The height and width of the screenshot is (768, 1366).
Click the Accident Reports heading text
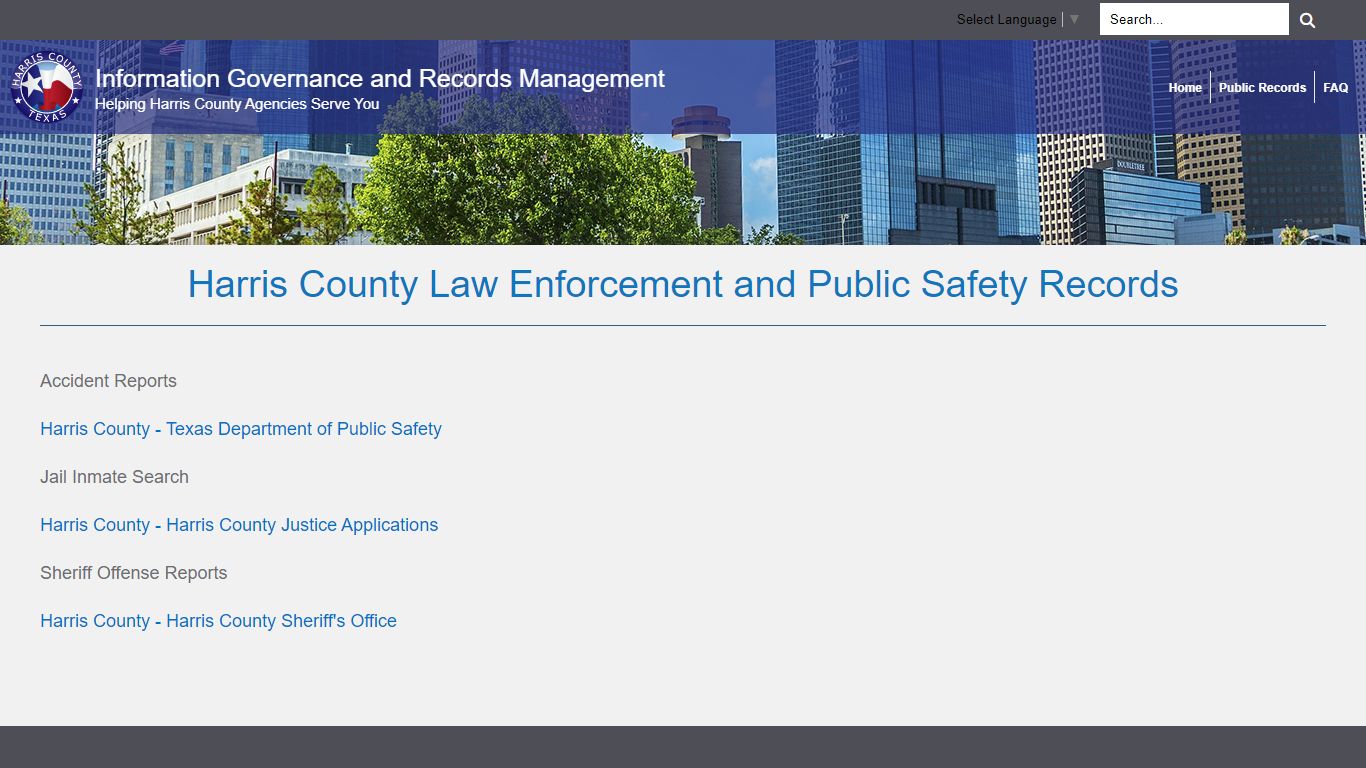click(x=108, y=381)
